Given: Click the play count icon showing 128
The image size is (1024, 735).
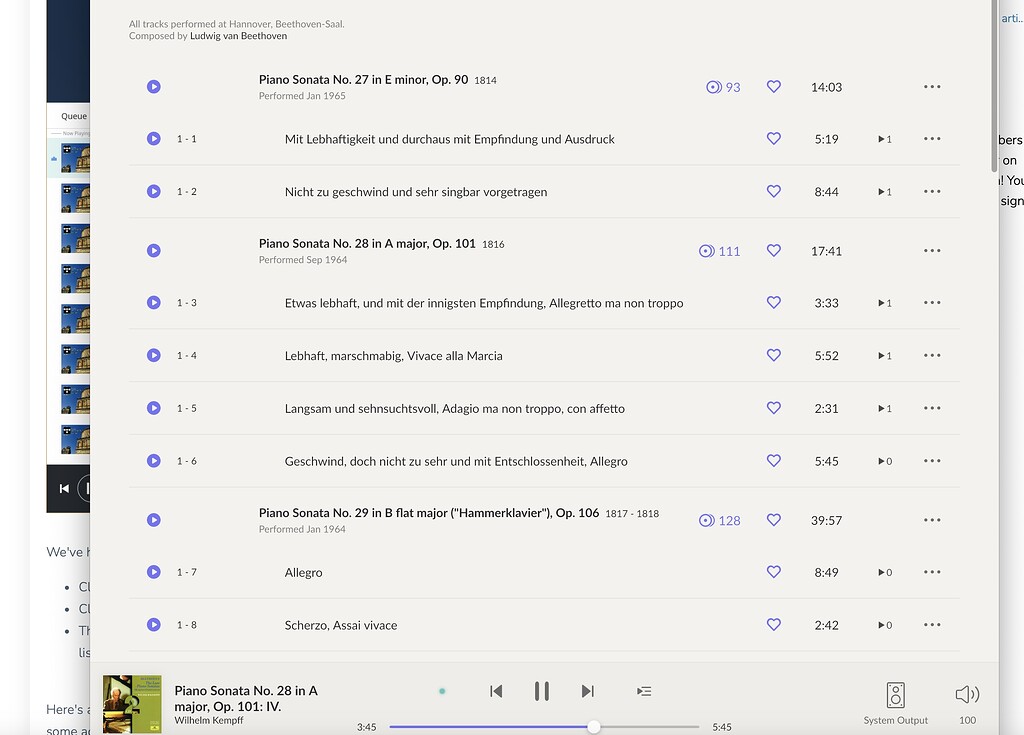Looking at the screenshot, I should tap(705, 519).
